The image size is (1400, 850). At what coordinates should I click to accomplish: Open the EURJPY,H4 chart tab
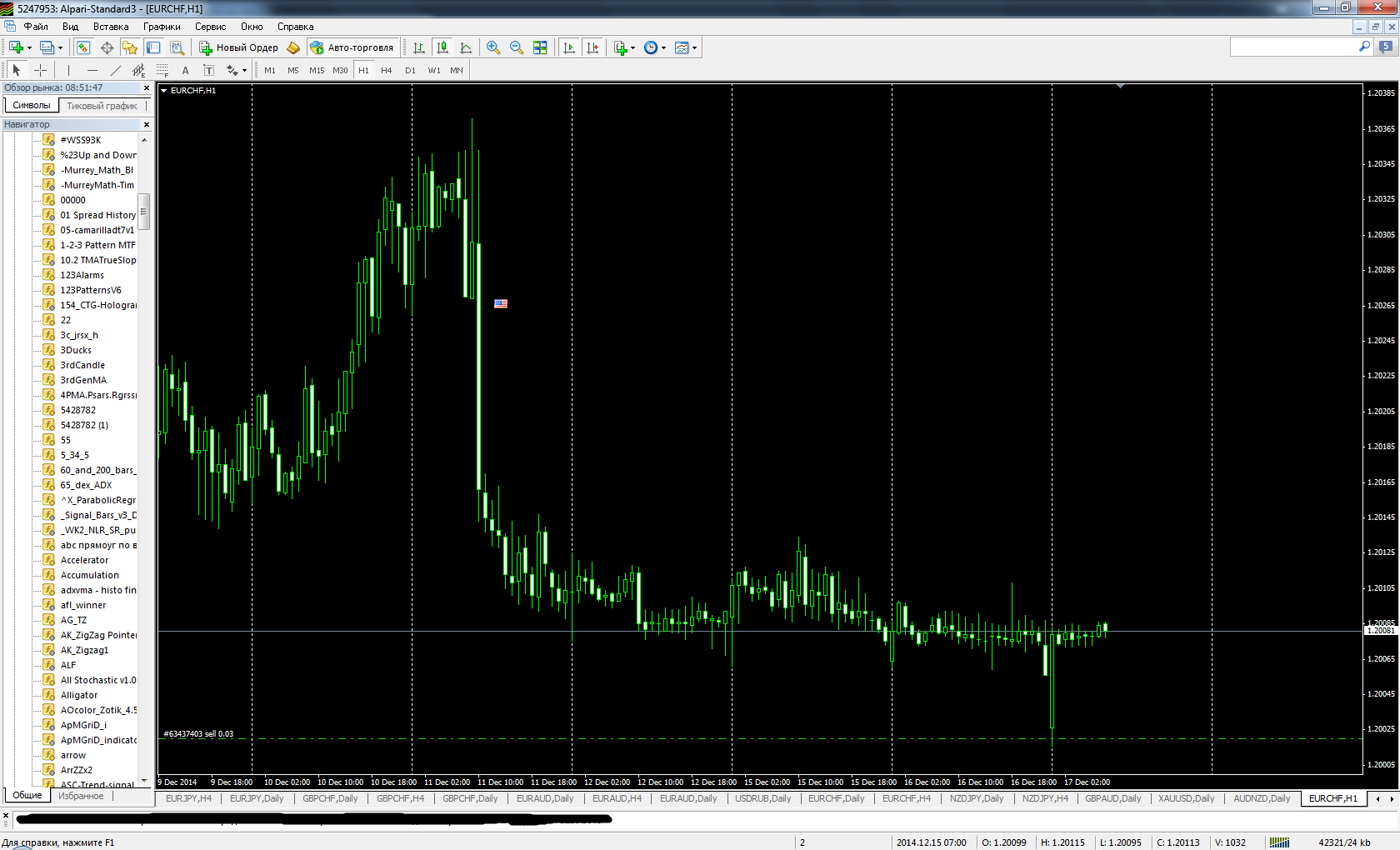[x=188, y=798]
